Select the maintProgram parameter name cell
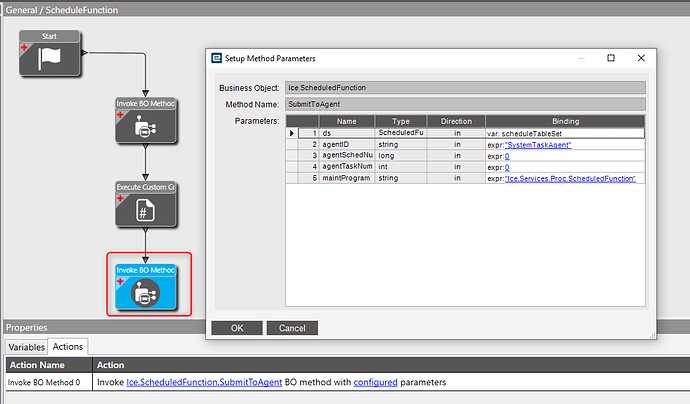This screenshot has height=404, width=690. (347, 178)
